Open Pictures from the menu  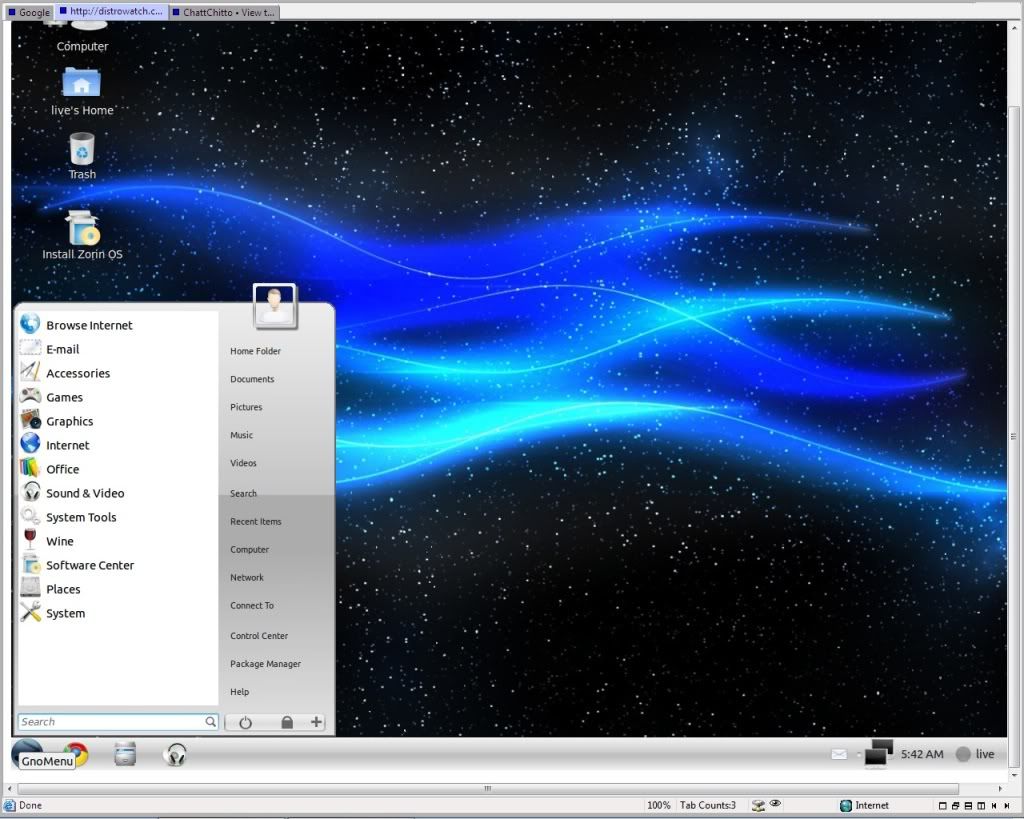[246, 407]
